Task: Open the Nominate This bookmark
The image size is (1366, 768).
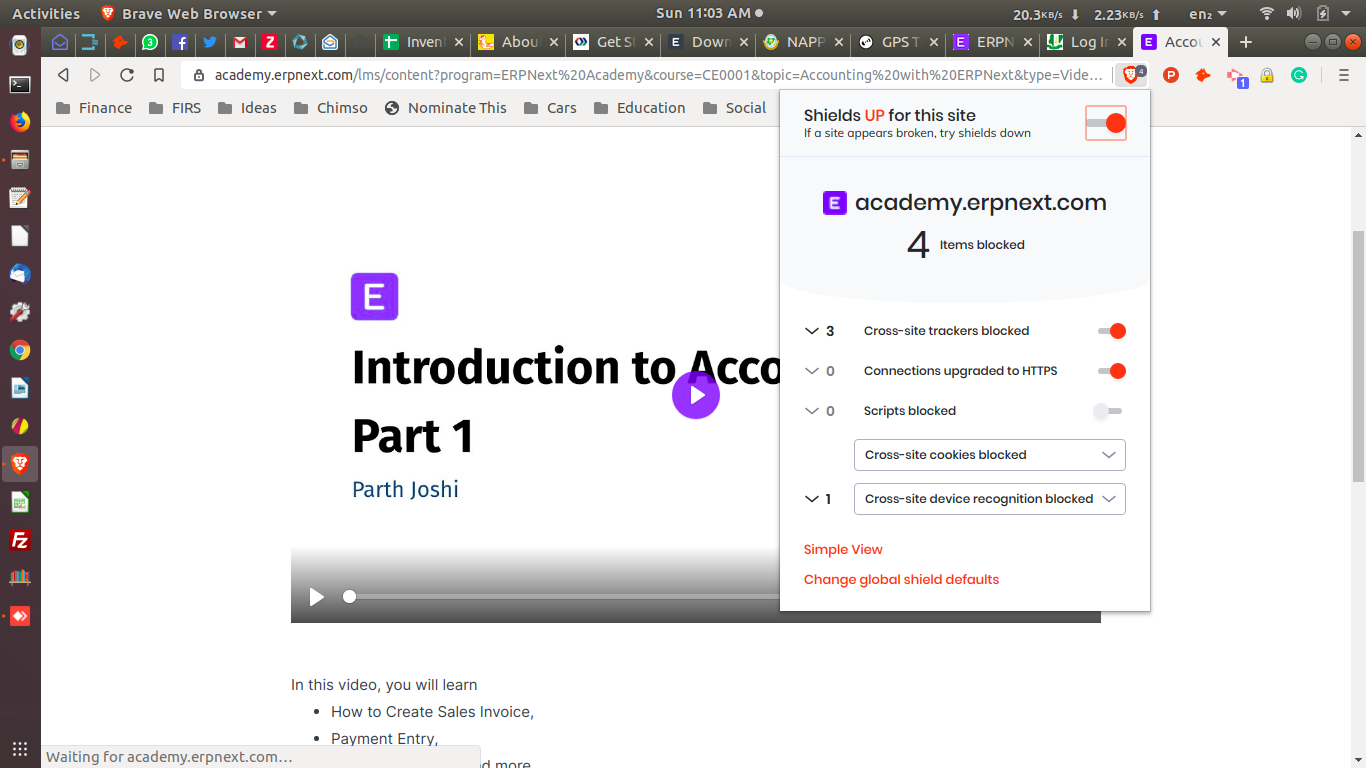Action: [x=445, y=108]
